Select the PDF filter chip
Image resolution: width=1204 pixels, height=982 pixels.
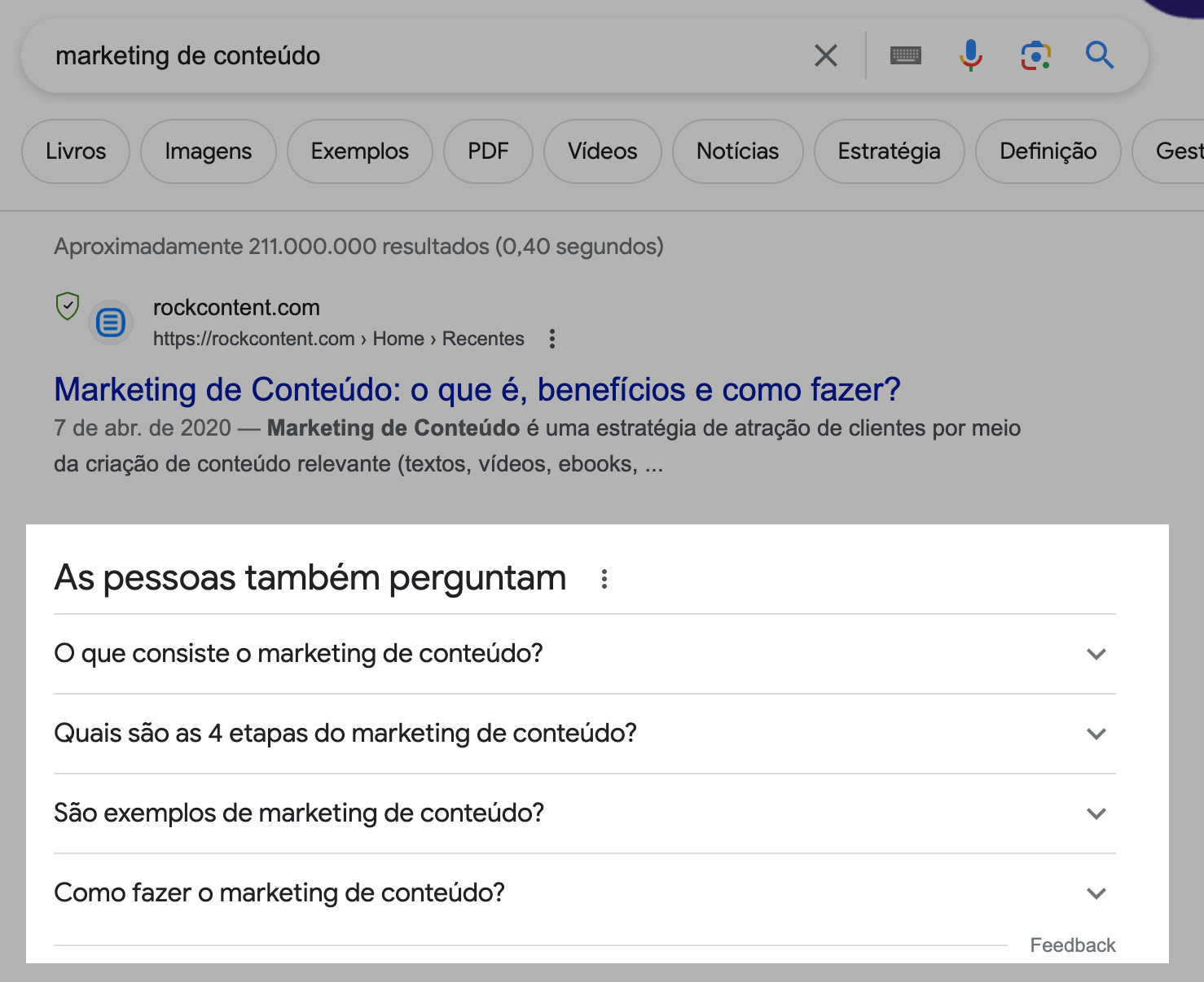tap(488, 151)
